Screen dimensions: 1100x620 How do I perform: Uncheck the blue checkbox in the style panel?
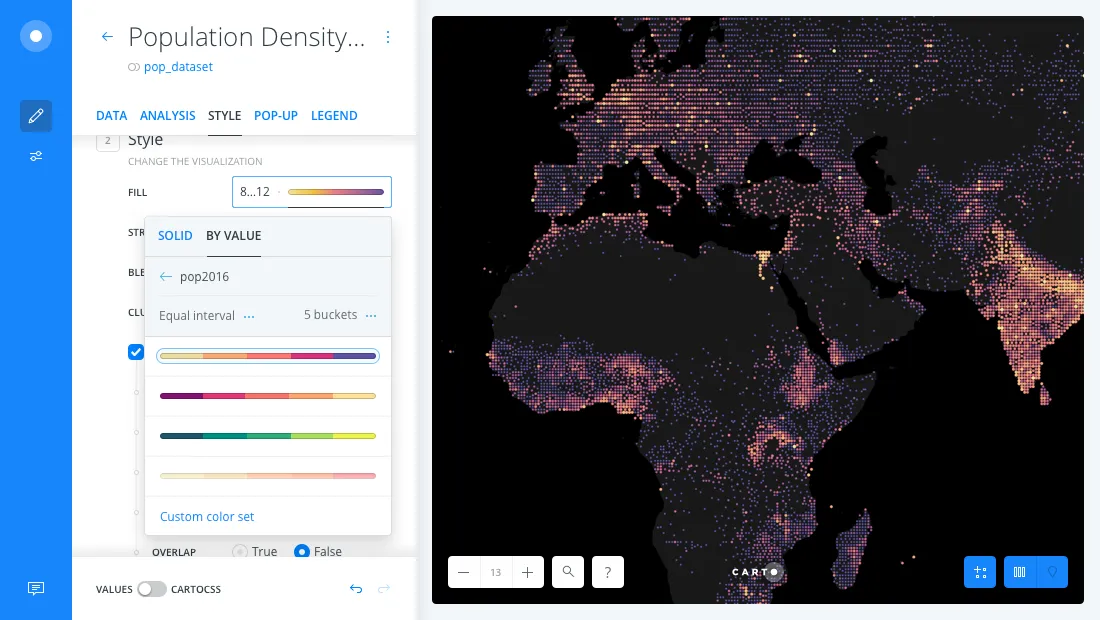[136, 352]
